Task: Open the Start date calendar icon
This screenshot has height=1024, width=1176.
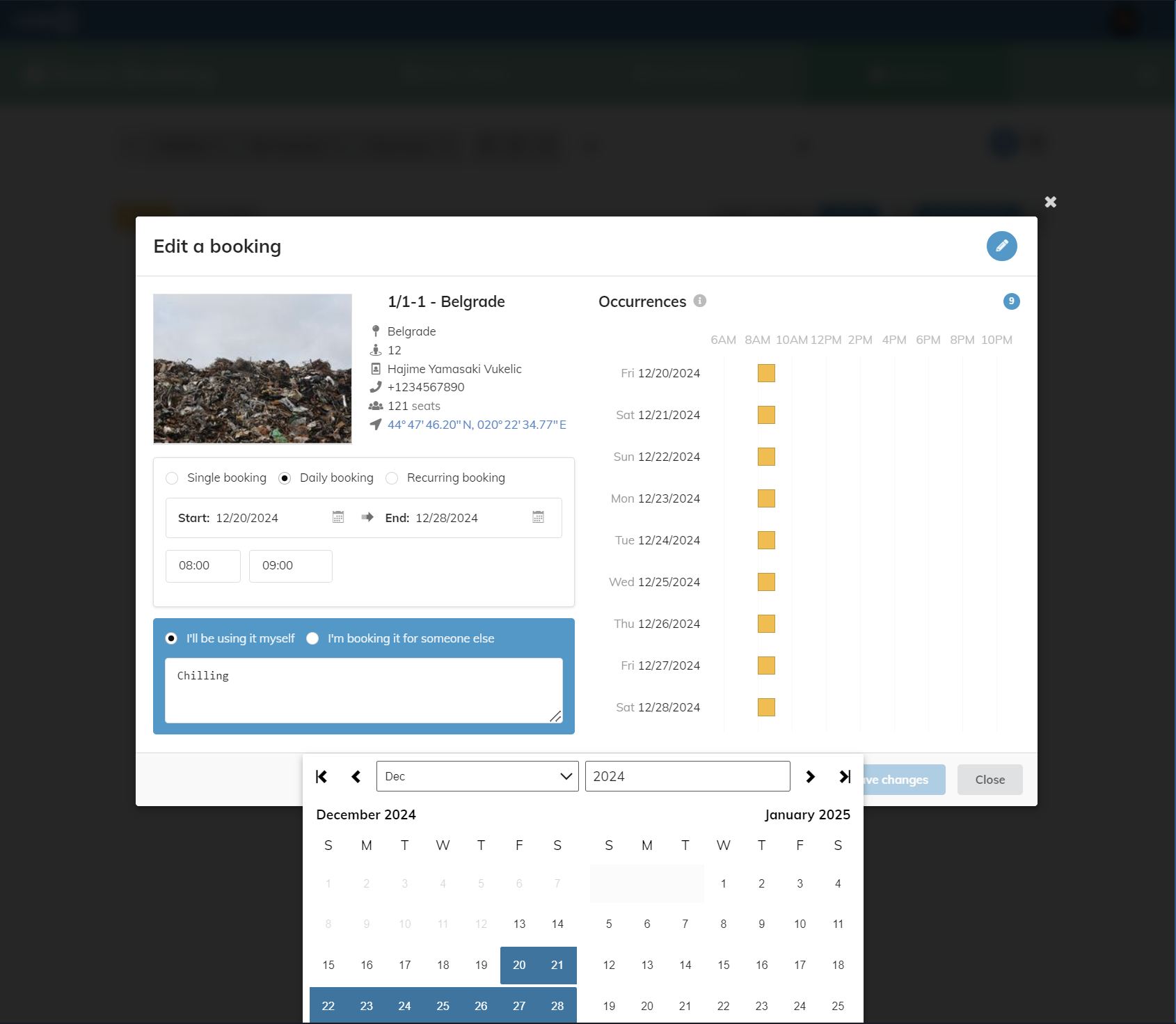Action: pyautogui.click(x=338, y=517)
